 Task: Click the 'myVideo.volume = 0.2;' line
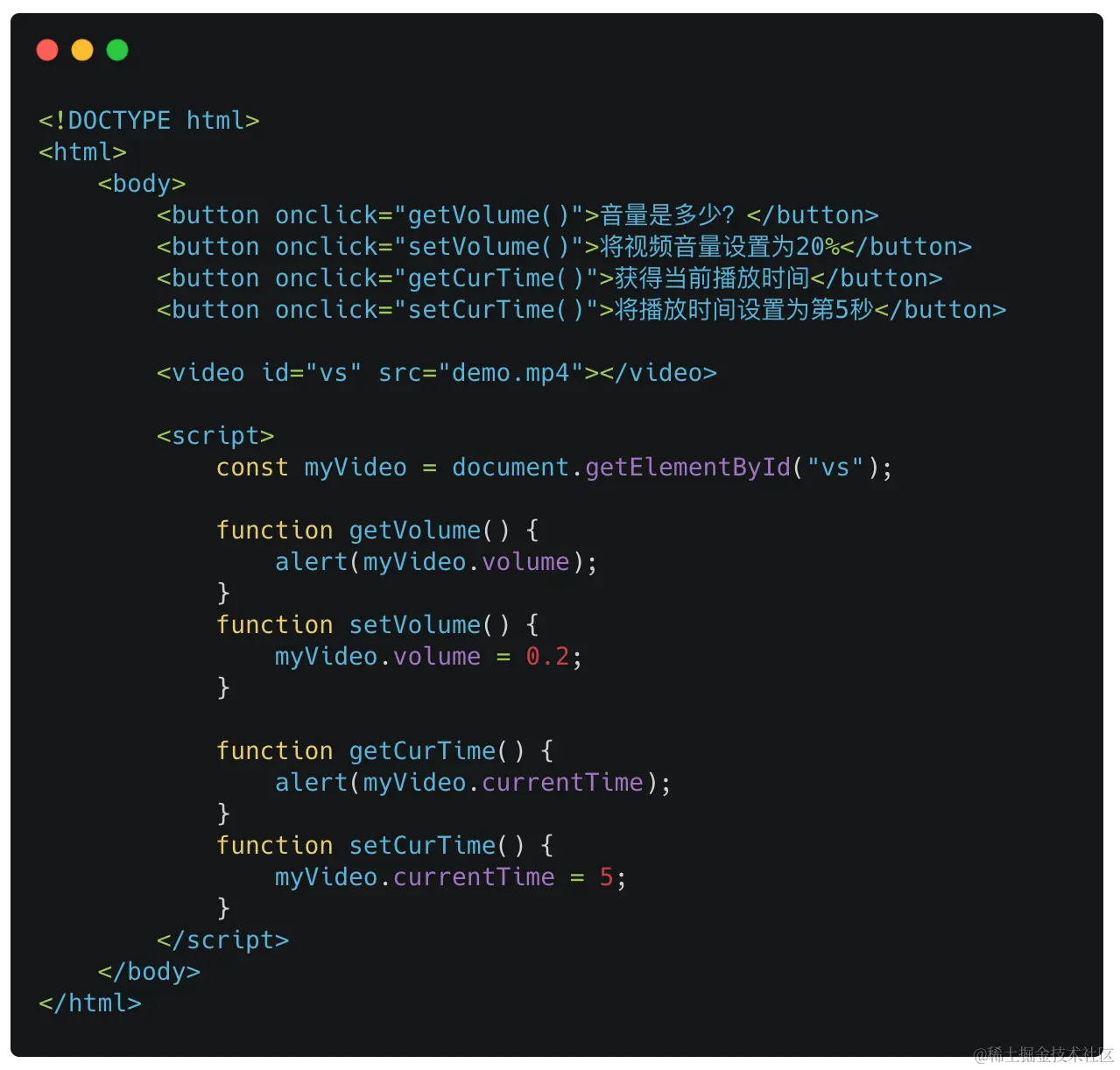point(428,656)
